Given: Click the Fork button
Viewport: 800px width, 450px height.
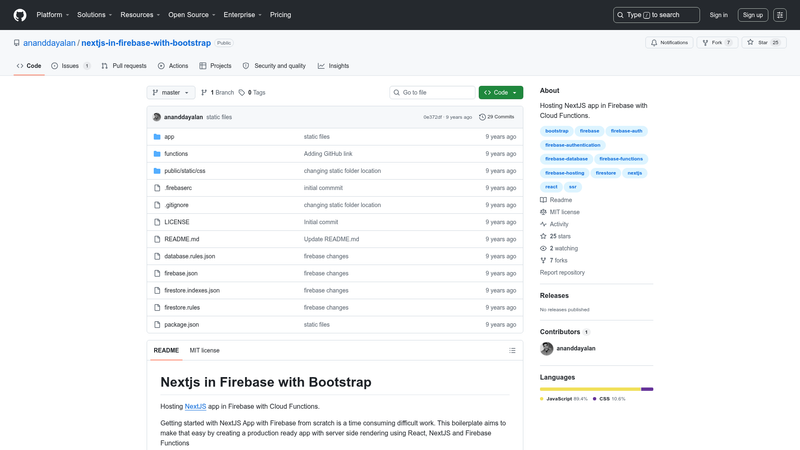Looking at the screenshot, I should [717, 43].
